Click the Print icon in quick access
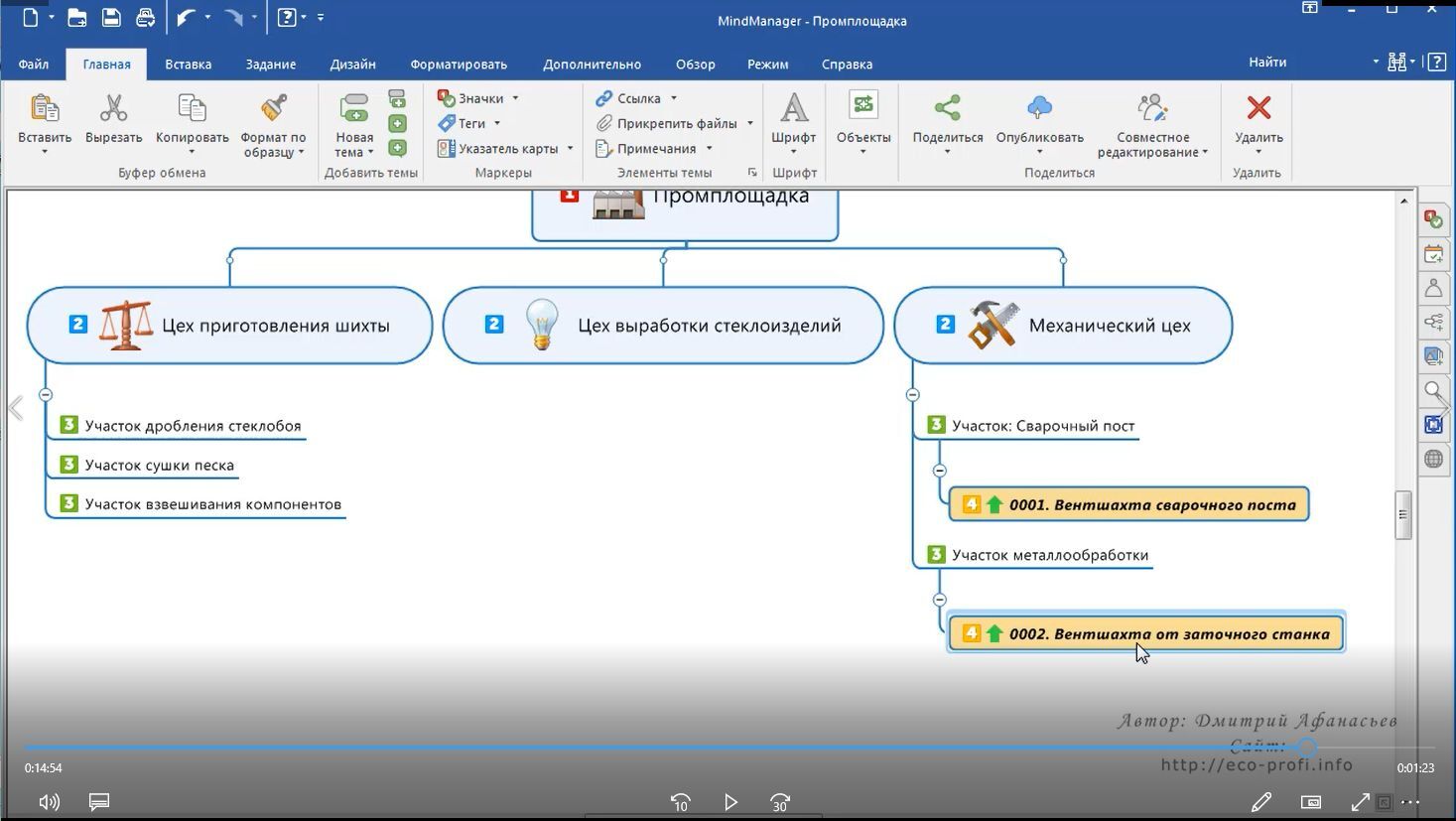 (145, 17)
